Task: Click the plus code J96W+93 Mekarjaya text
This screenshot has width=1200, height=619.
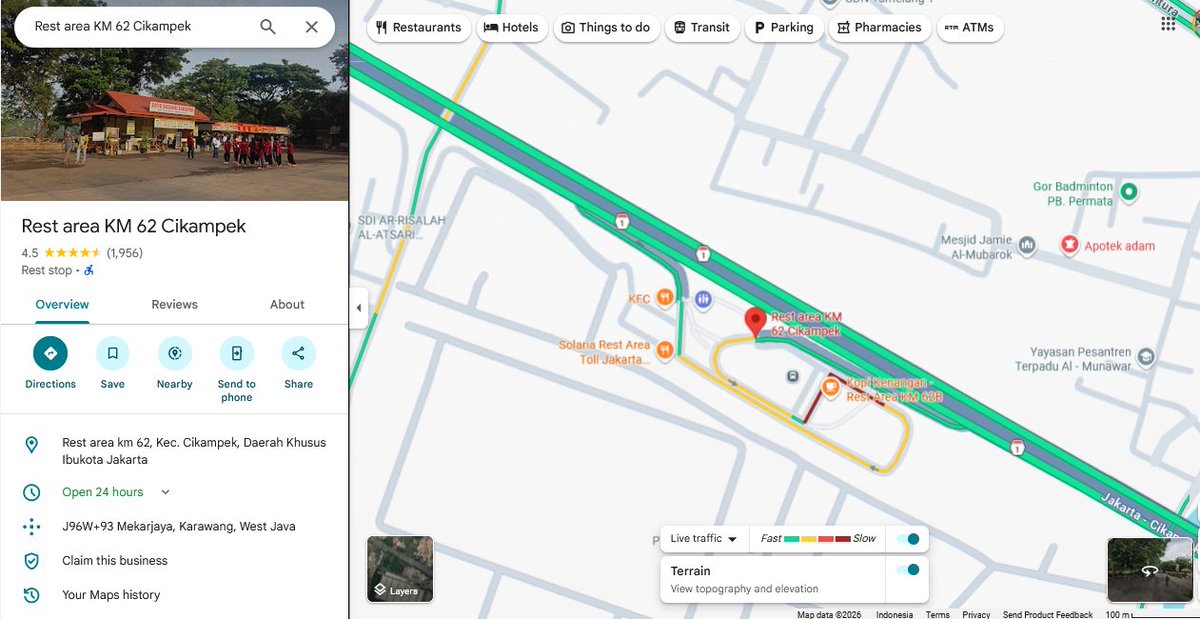Action: (179, 526)
